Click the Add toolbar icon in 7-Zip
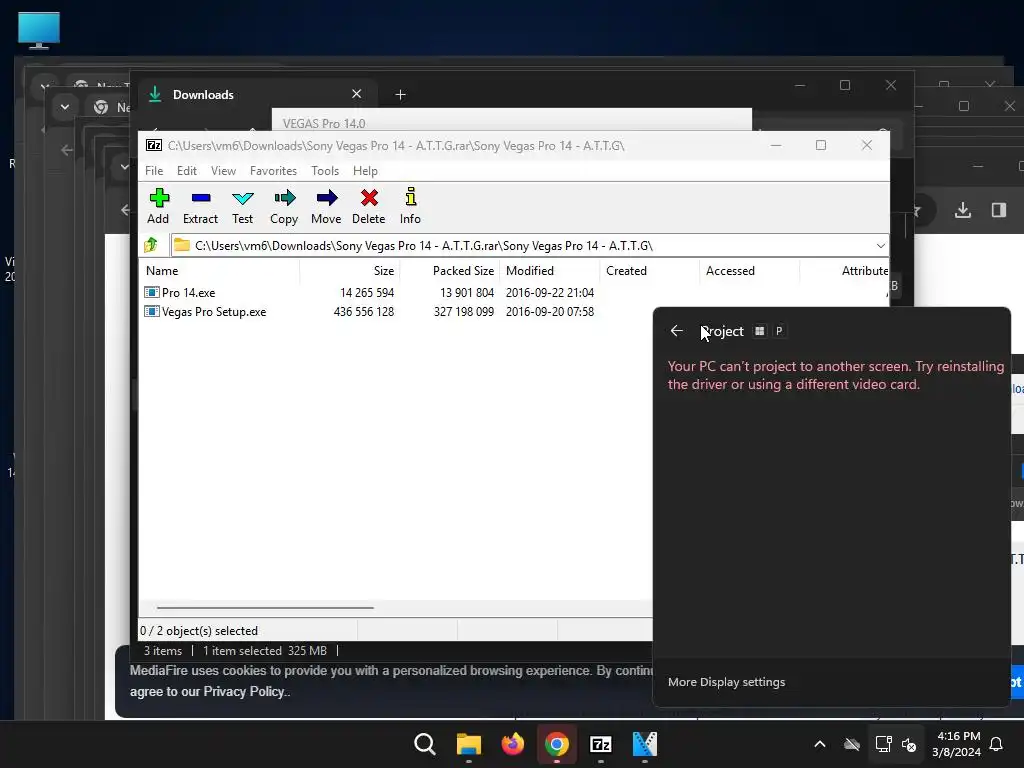Screen dimensions: 1024x768 click(159, 206)
